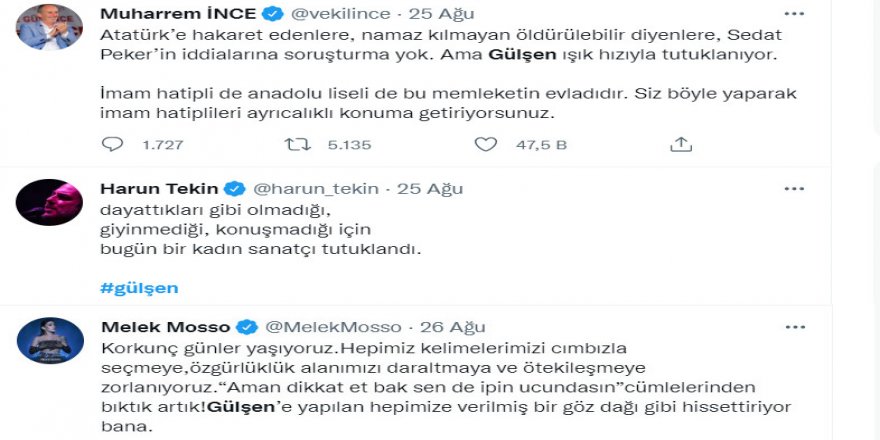Open the 25 Ağu timestamp on Harun Tekin's tweet
The width and height of the screenshot is (880, 440).
pyautogui.click(x=423, y=188)
